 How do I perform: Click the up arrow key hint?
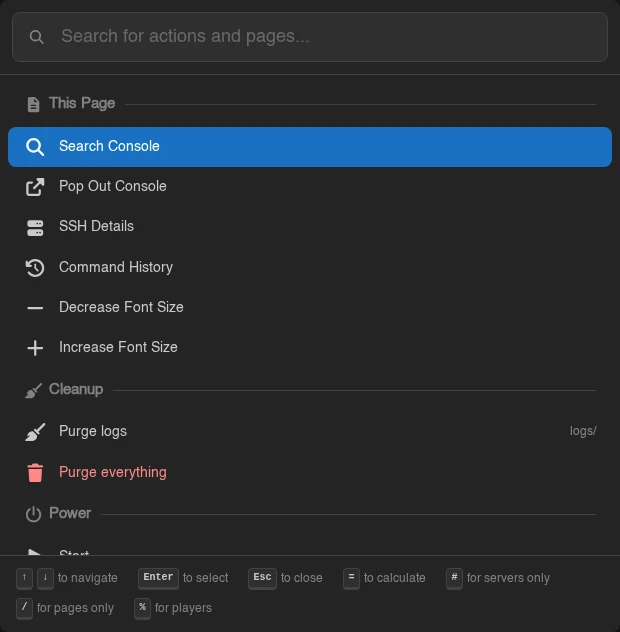(x=25, y=578)
